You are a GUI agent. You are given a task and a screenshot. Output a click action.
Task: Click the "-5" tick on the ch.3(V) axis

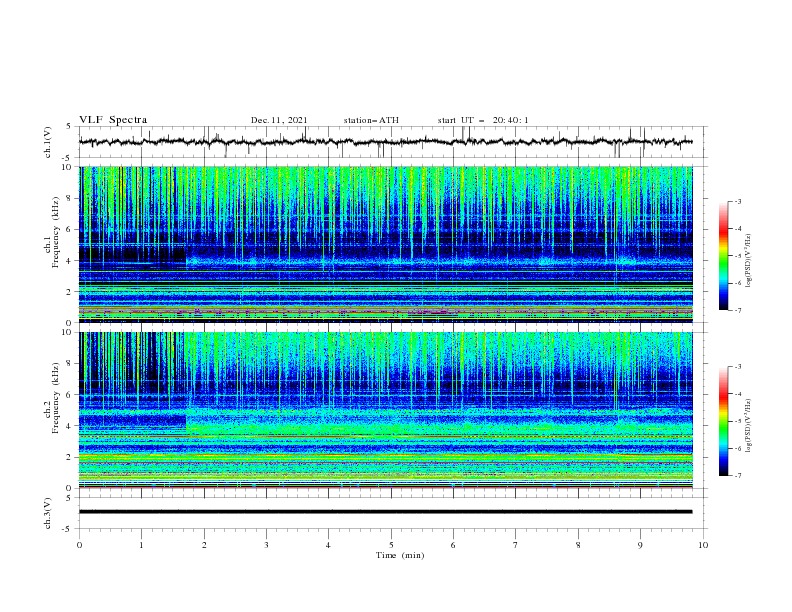point(68,529)
